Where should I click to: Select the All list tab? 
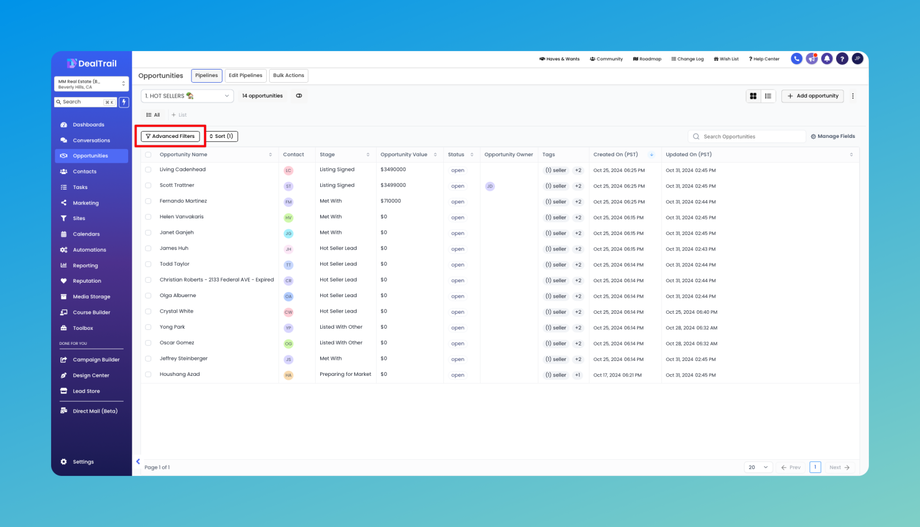[153, 115]
